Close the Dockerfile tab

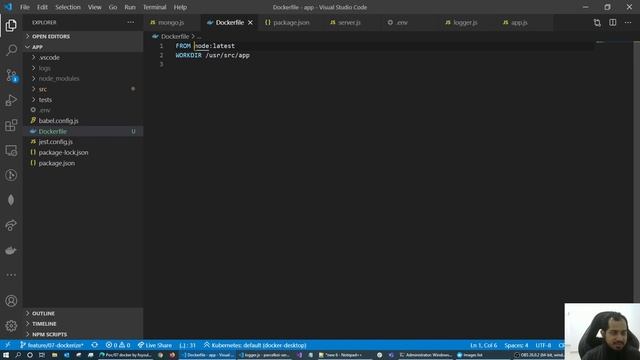coord(250,22)
